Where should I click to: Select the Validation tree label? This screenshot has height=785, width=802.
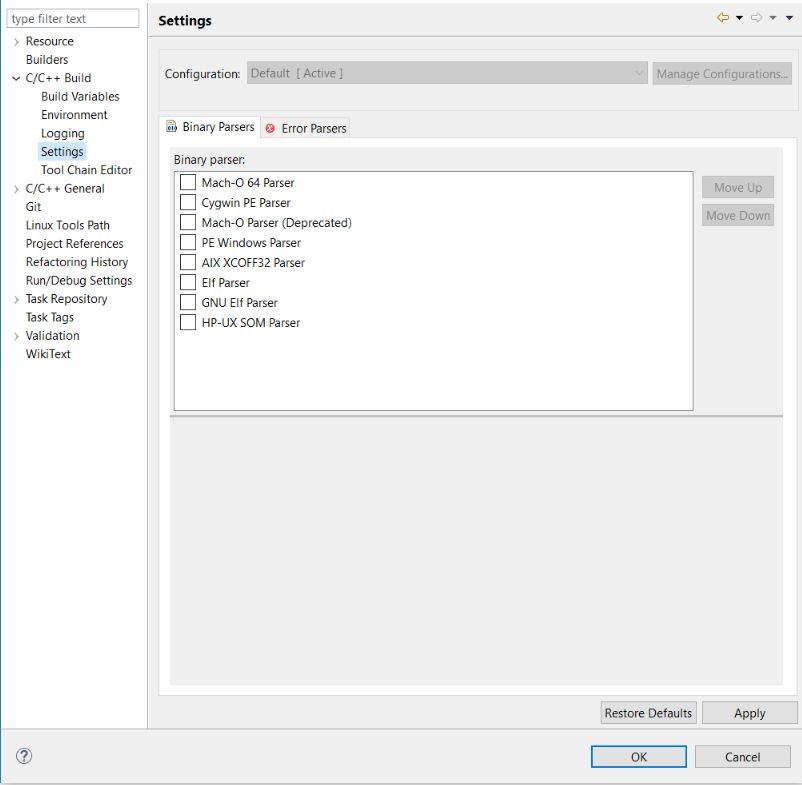(52, 335)
